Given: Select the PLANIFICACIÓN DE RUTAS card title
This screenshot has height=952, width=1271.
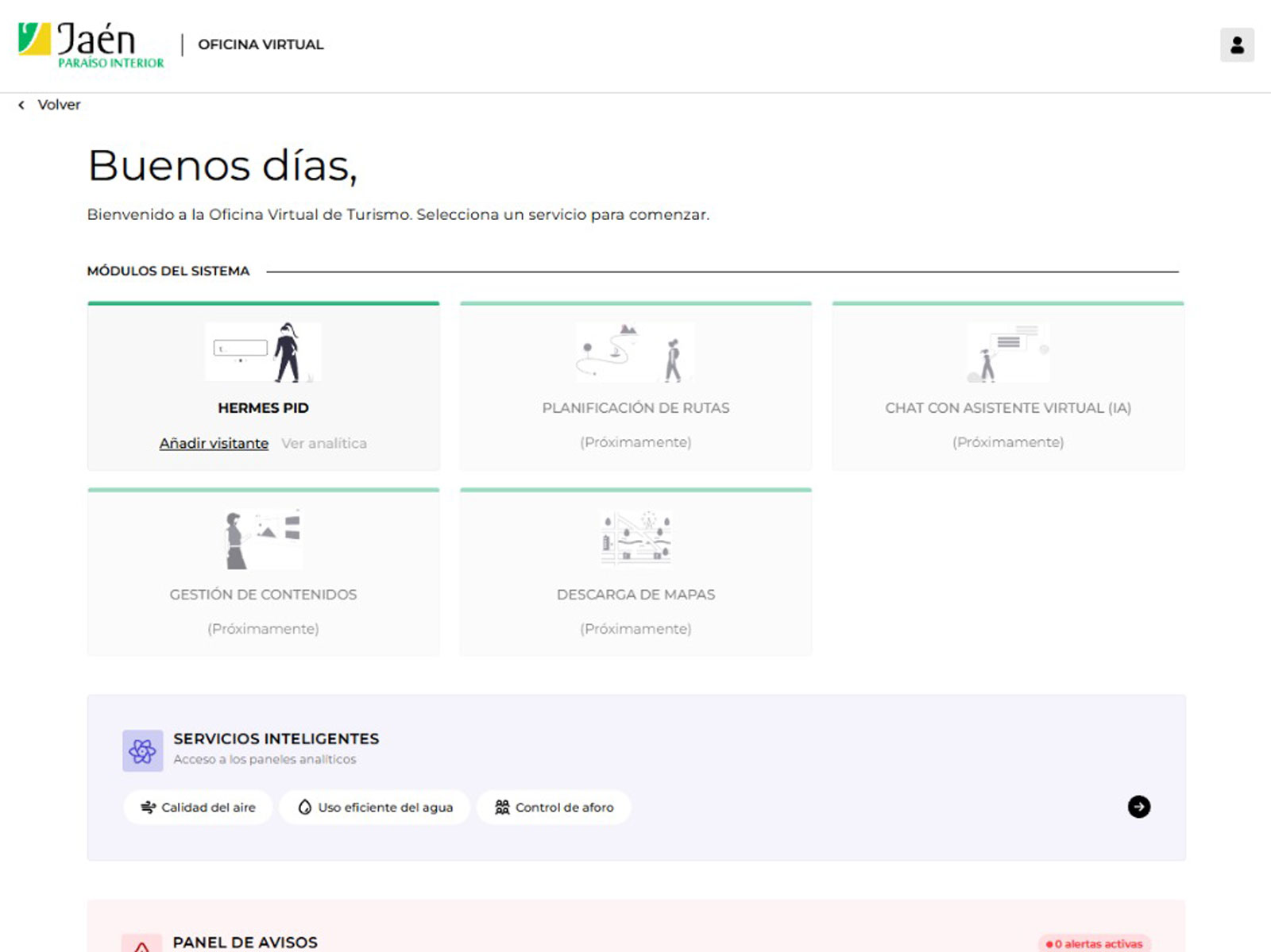Looking at the screenshot, I should (635, 407).
